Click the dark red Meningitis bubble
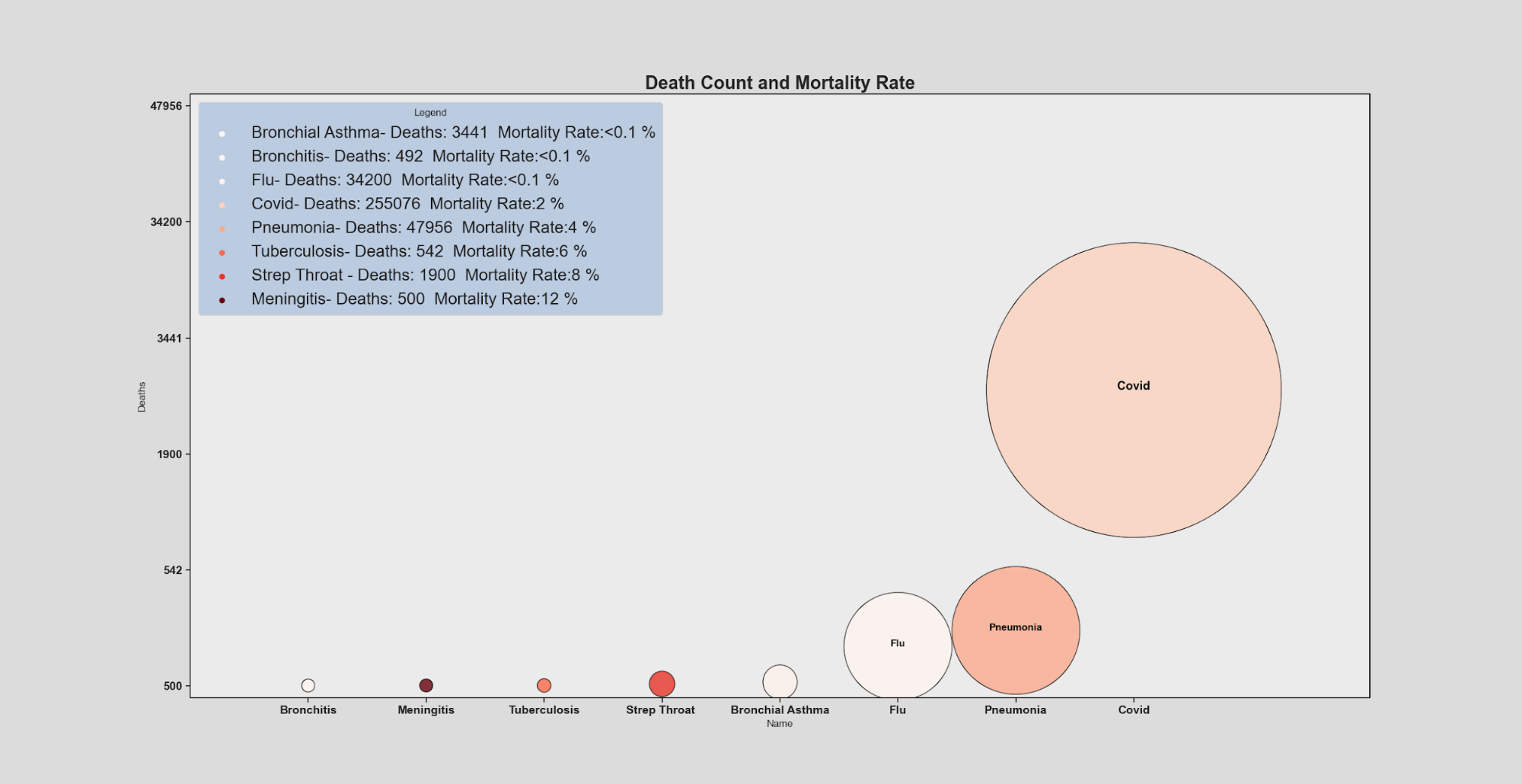Viewport: 1522px width, 784px height. tap(426, 685)
